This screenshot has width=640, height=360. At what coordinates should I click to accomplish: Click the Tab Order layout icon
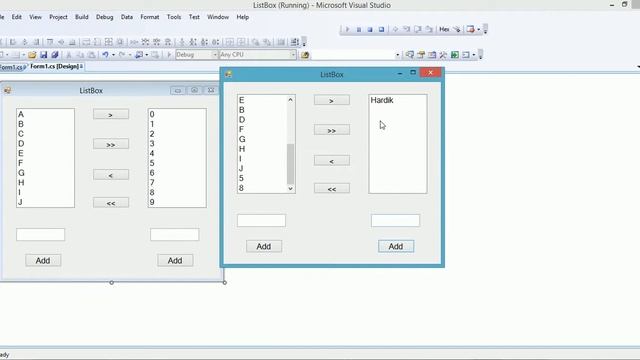(x=294, y=42)
